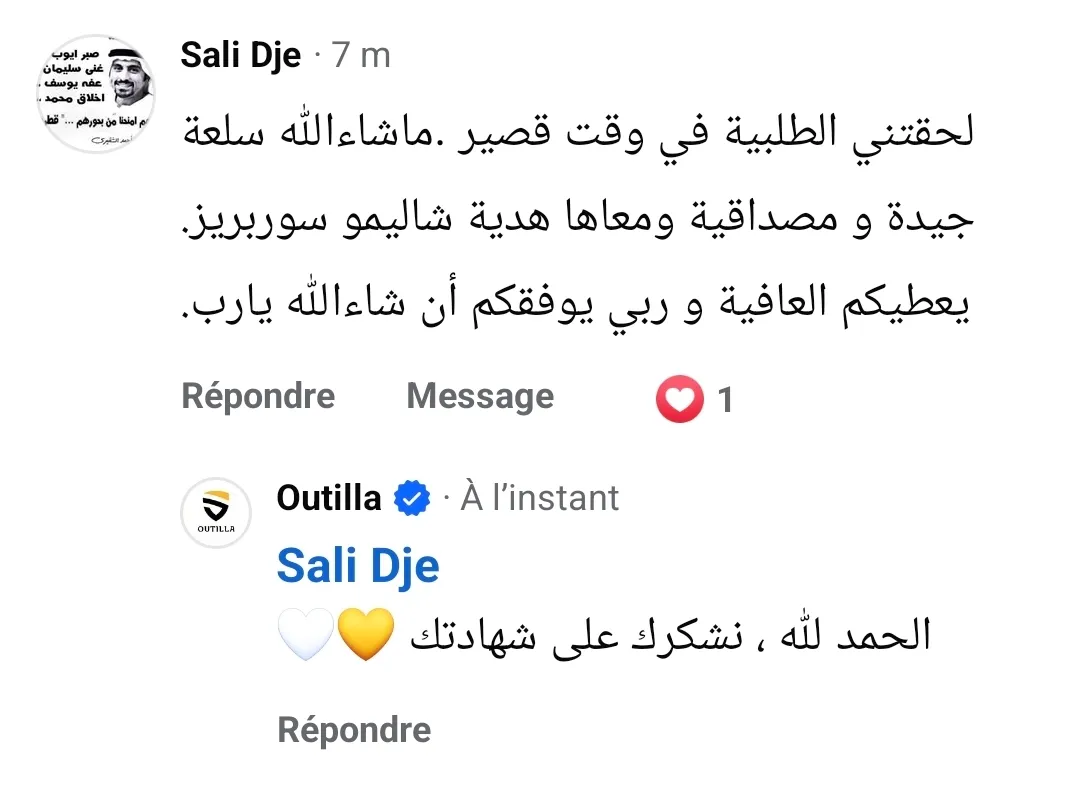Open Outilla's logo profile picture

(216, 513)
